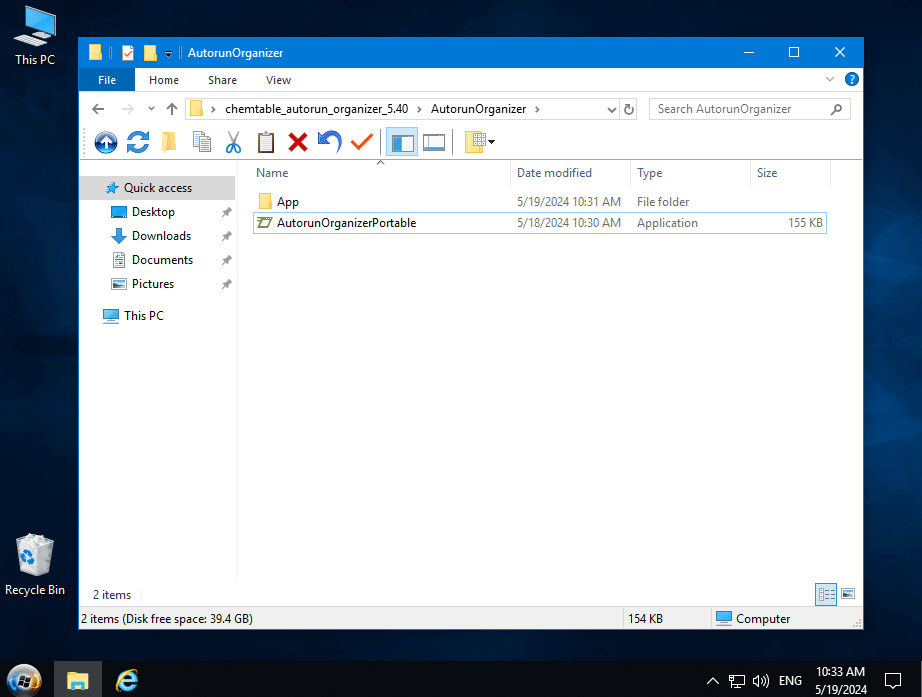Click the Cut scissors icon
The height and width of the screenshot is (697, 922).
(x=233, y=142)
